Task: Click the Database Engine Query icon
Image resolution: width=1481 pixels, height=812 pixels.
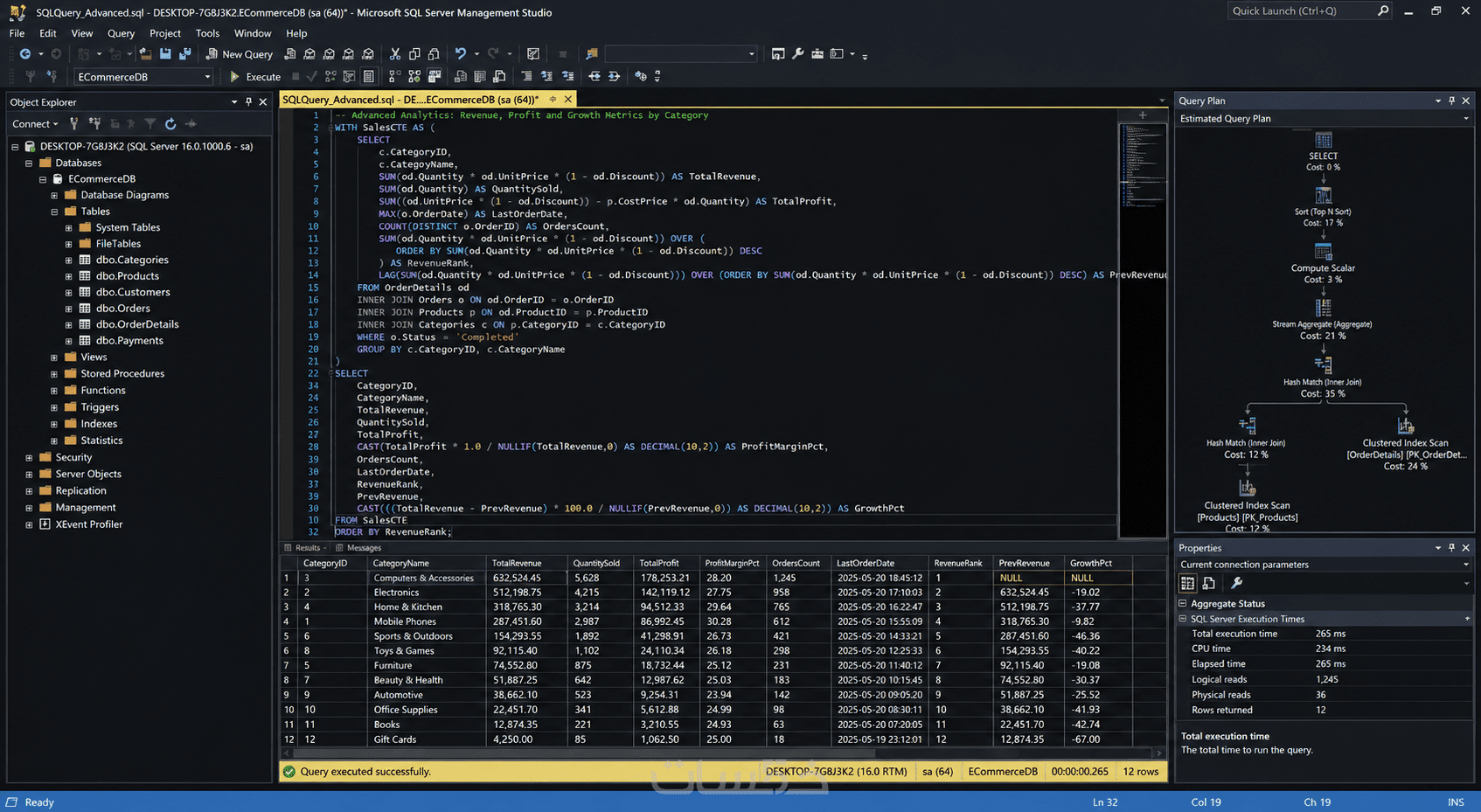Action: 290,54
